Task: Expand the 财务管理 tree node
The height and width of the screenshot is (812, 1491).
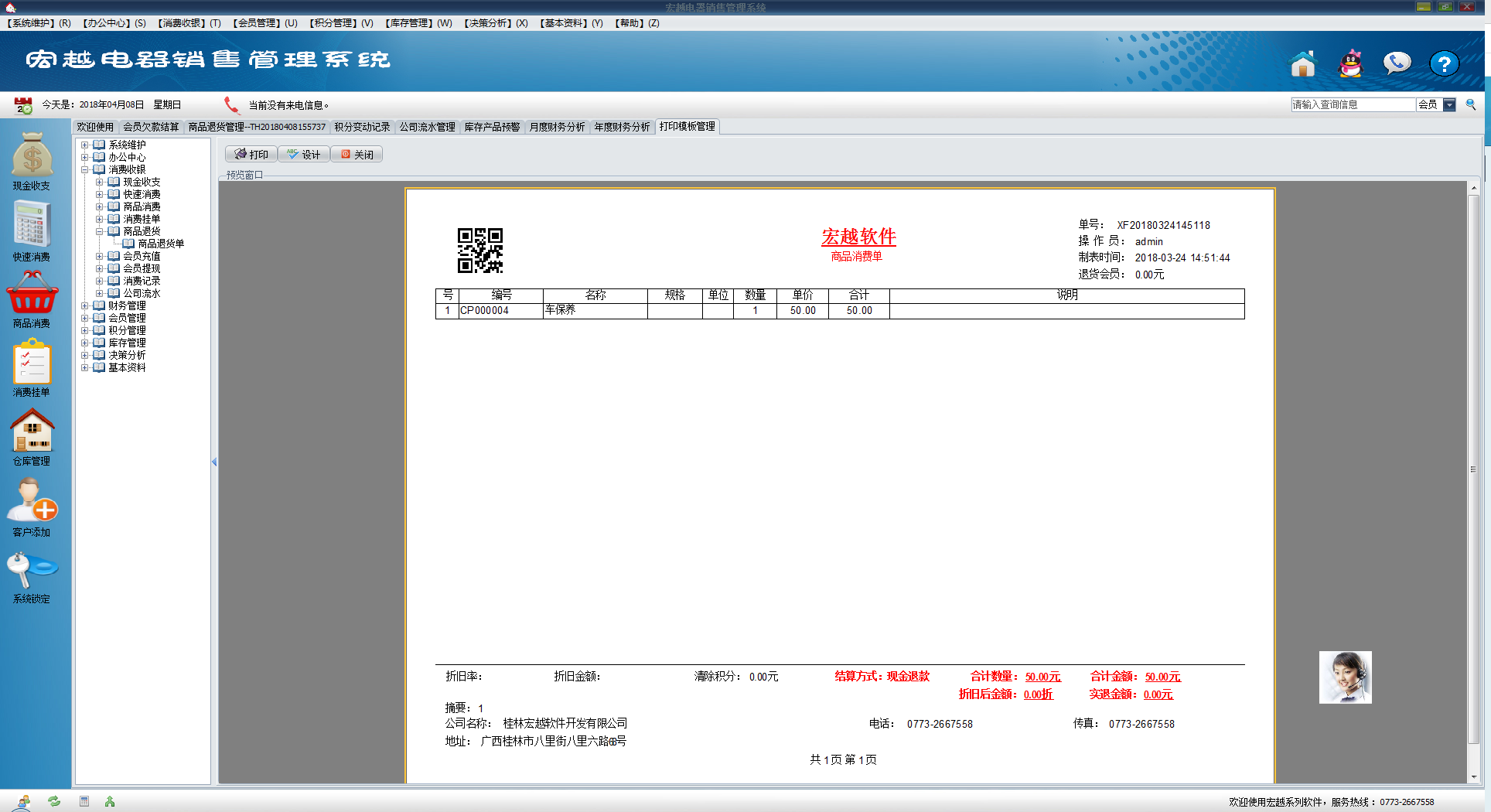Action: tap(85, 306)
